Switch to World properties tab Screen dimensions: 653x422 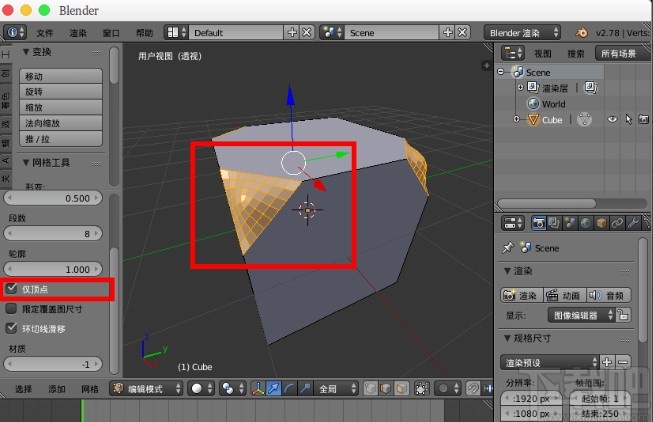pos(586,223)
